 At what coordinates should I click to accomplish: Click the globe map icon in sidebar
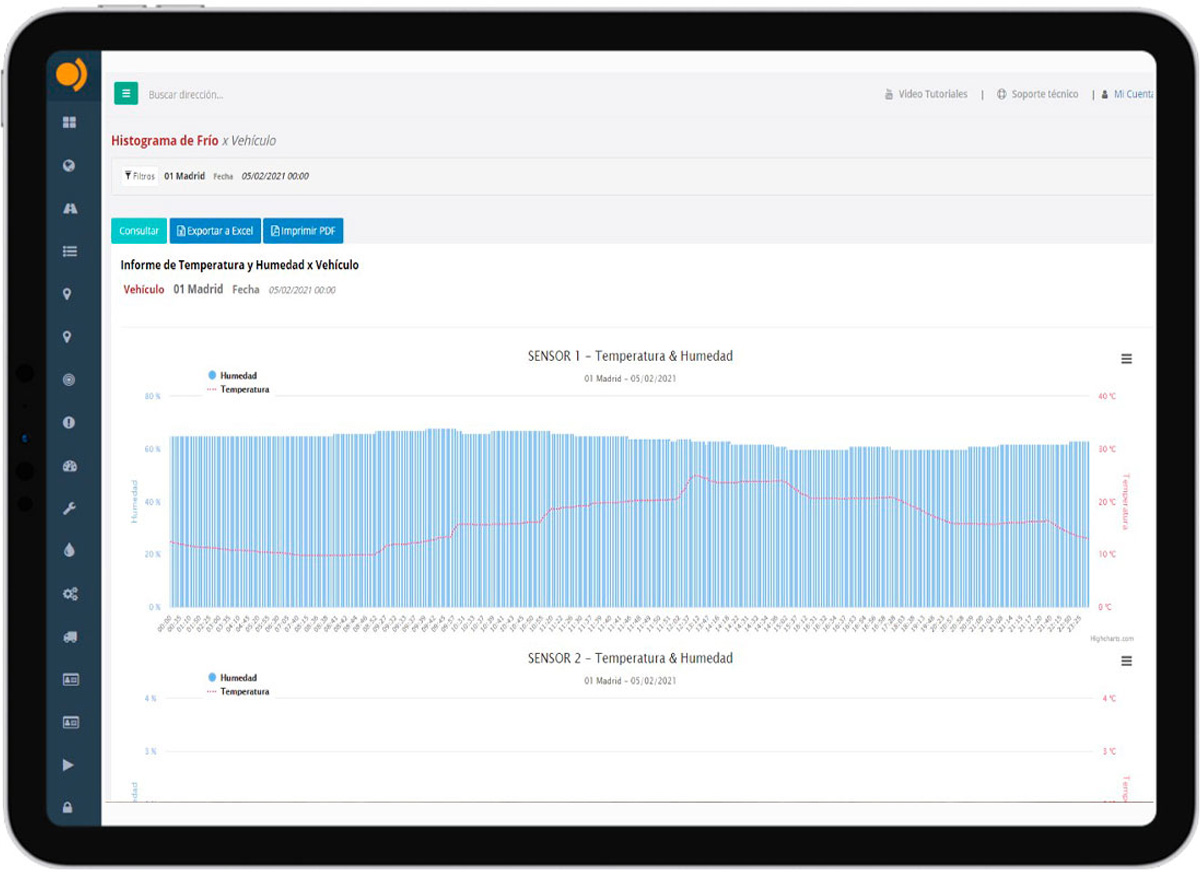coord(69,166)
